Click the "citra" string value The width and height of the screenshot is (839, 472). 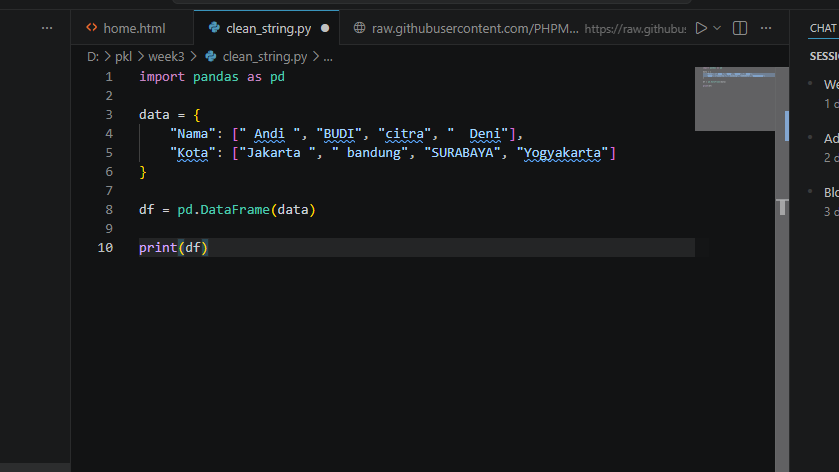(x=405, y=134)
